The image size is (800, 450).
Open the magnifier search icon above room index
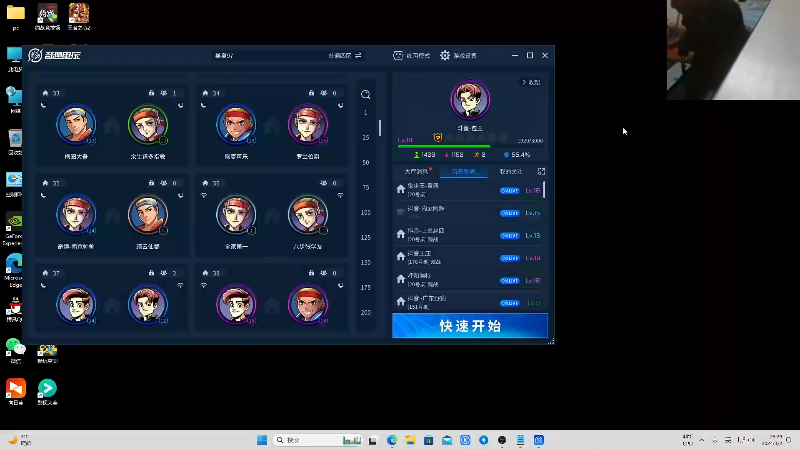click(365, 94)
